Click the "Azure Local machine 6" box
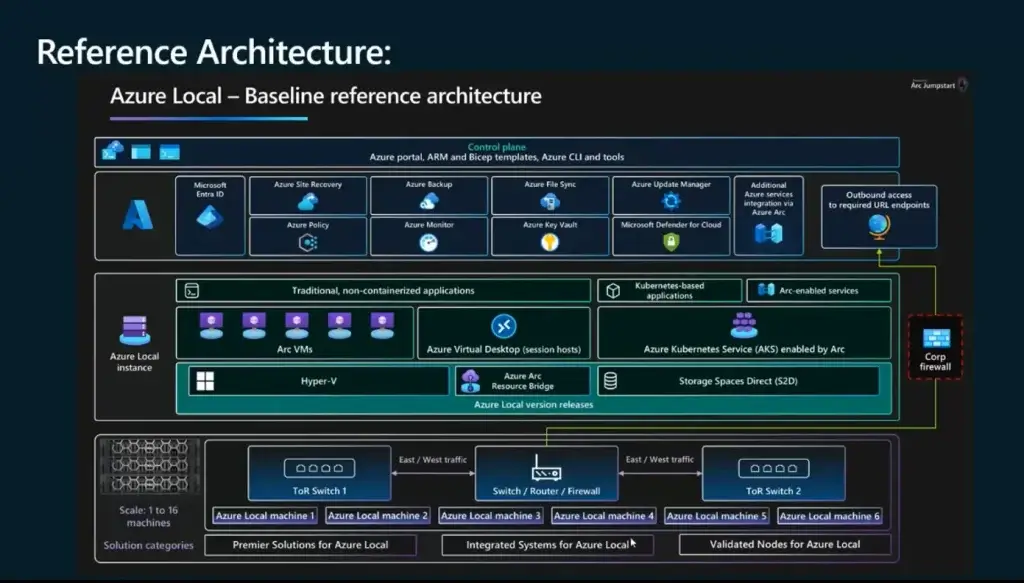Viewport: 1024px width, 583px height. click(x=829, y=516)
